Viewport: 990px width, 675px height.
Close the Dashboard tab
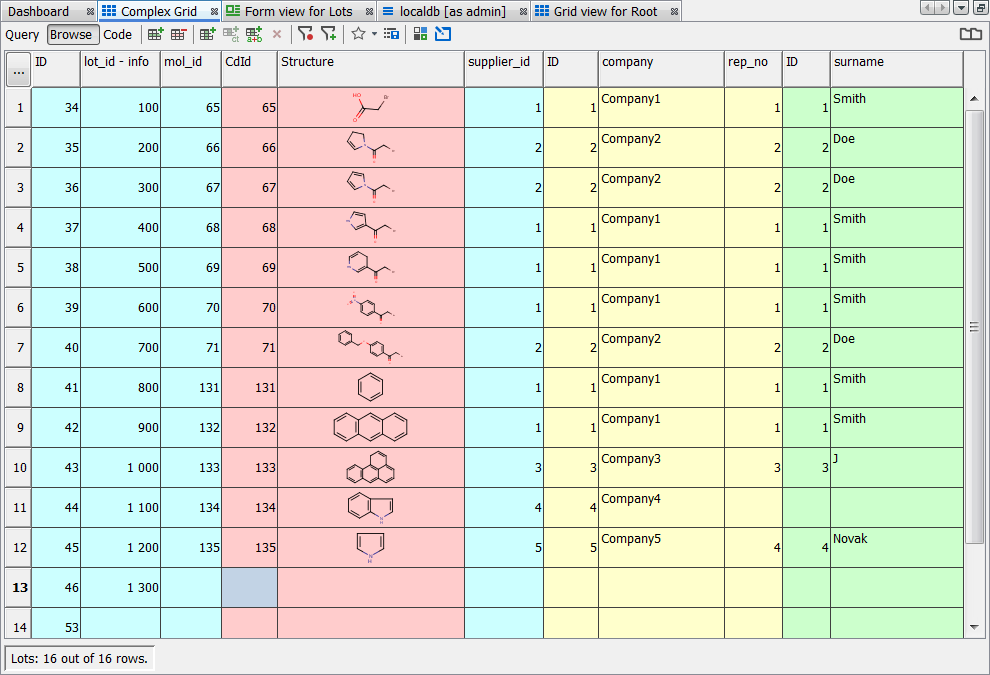tap(91, 12)
